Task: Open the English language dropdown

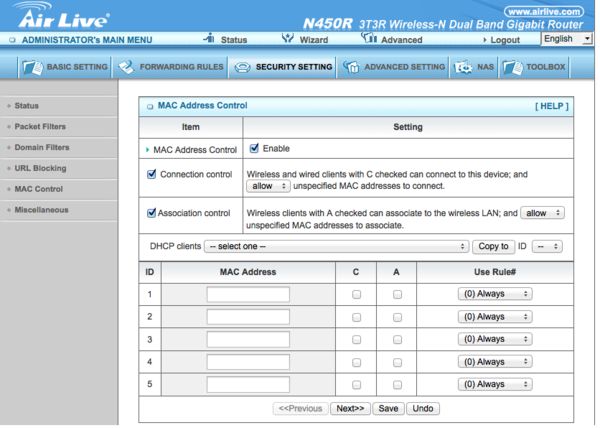Action: click(567, 39)
